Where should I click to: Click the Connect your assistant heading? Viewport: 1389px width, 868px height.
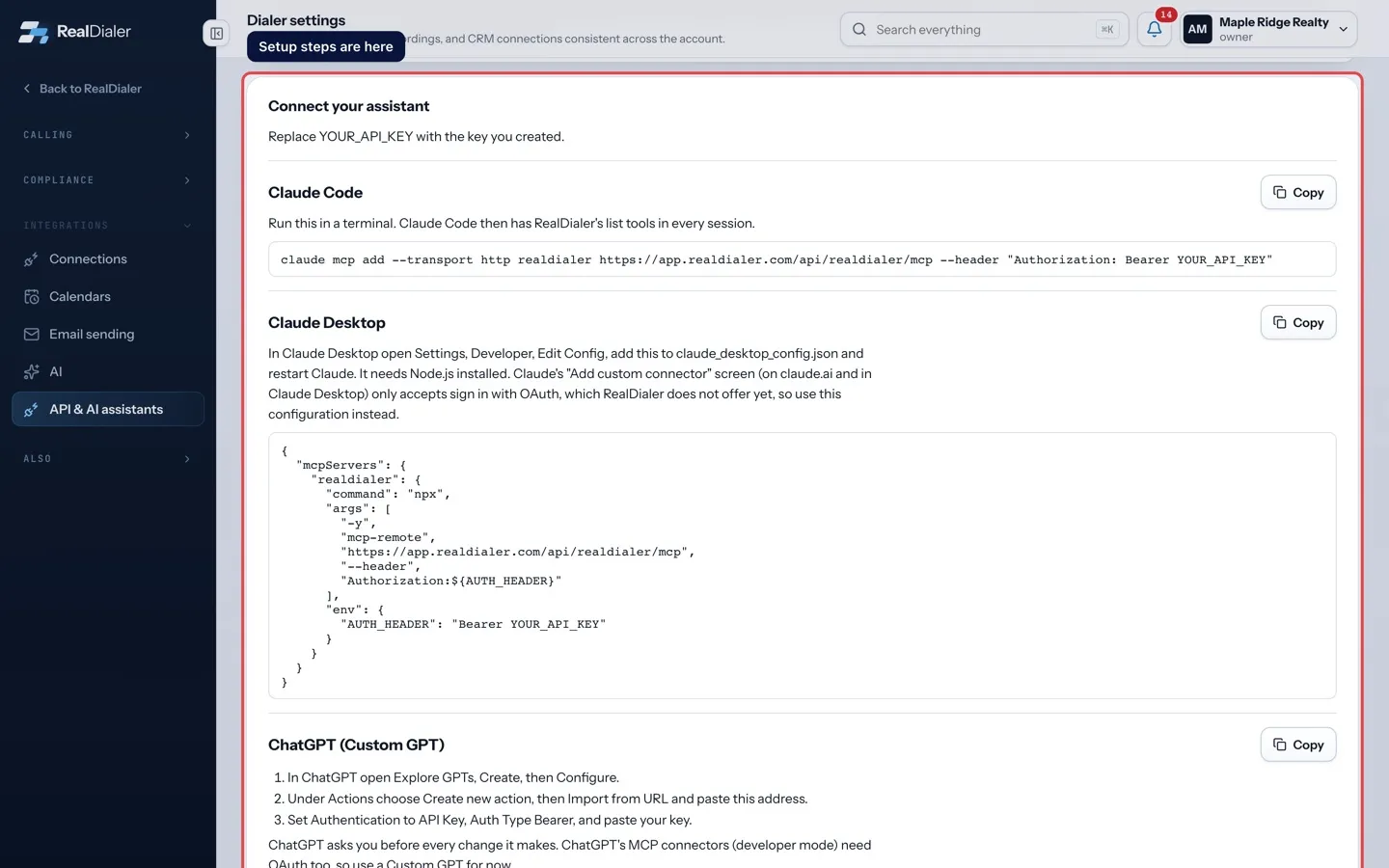pos(348,106)
